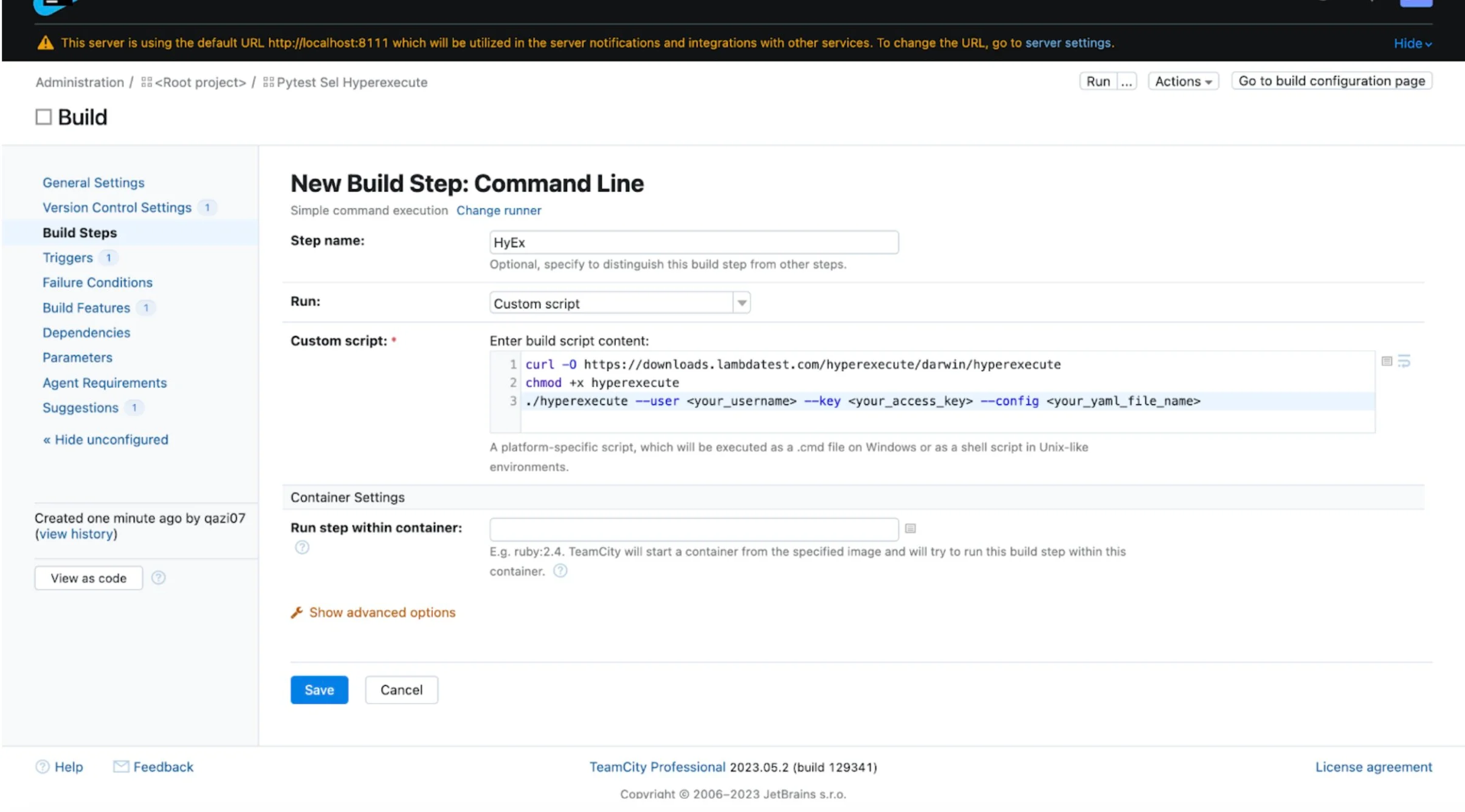Viewport: 1465px width, 812px height.
Task: Click the ellipsis next to Run button
Action: coord(1126,81)
